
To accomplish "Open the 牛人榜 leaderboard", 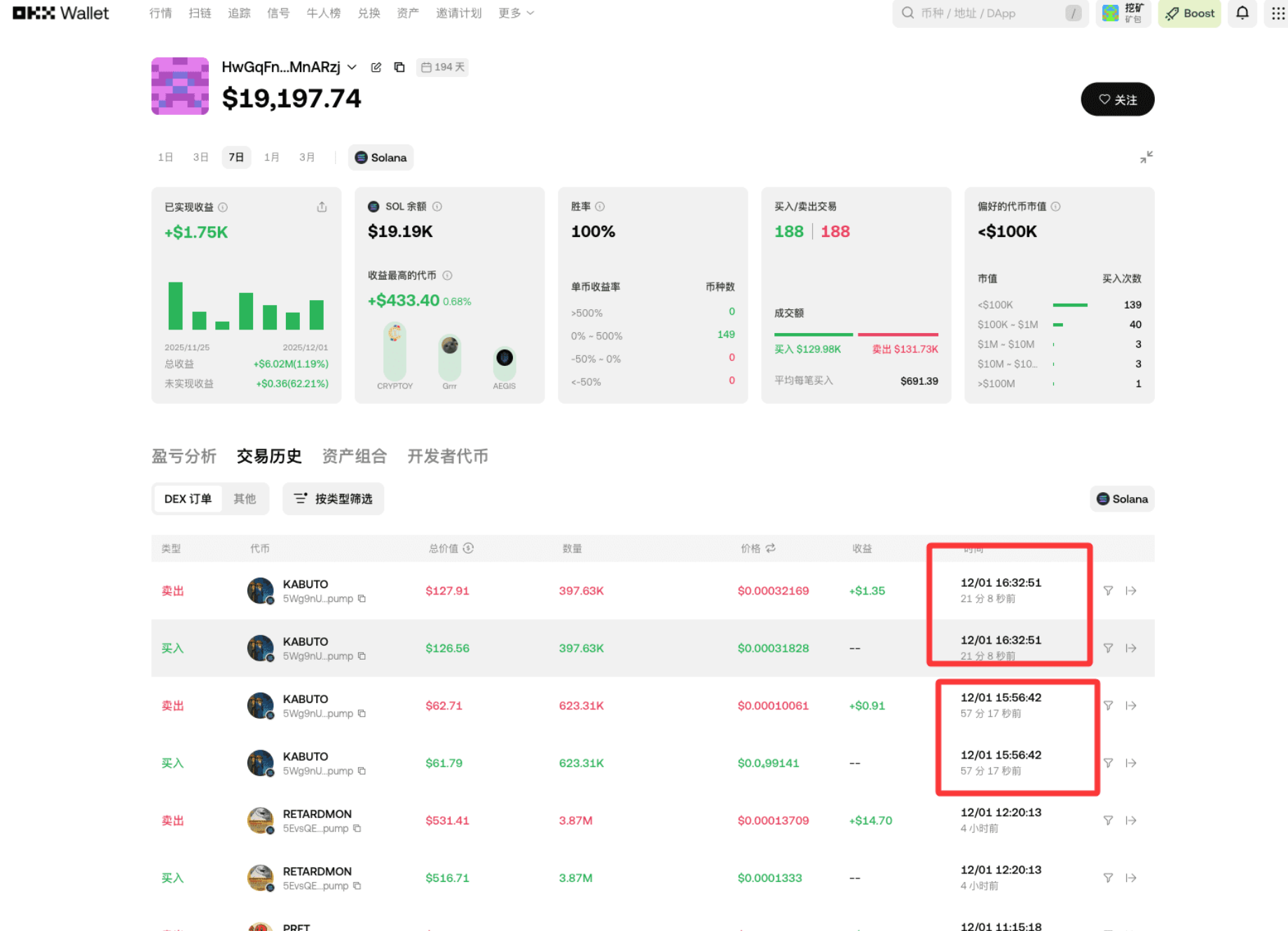I will click(324, 13).
